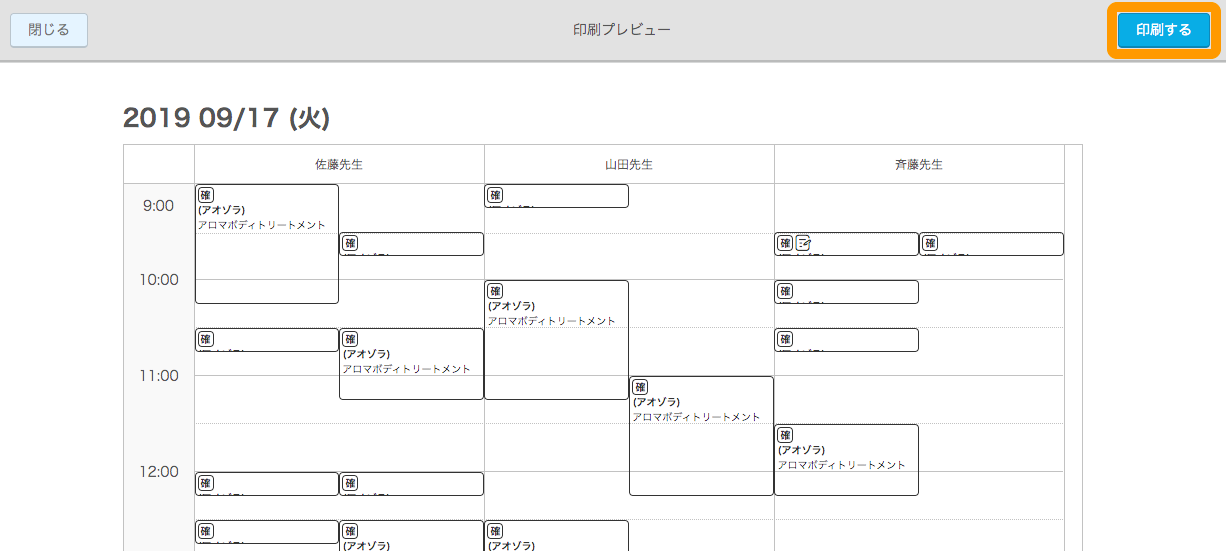Viewport: 1226px width, 551px height.
Task: Click 確 icon on 斉藤先生 10:00 appointment
Action: click(785, 291)
